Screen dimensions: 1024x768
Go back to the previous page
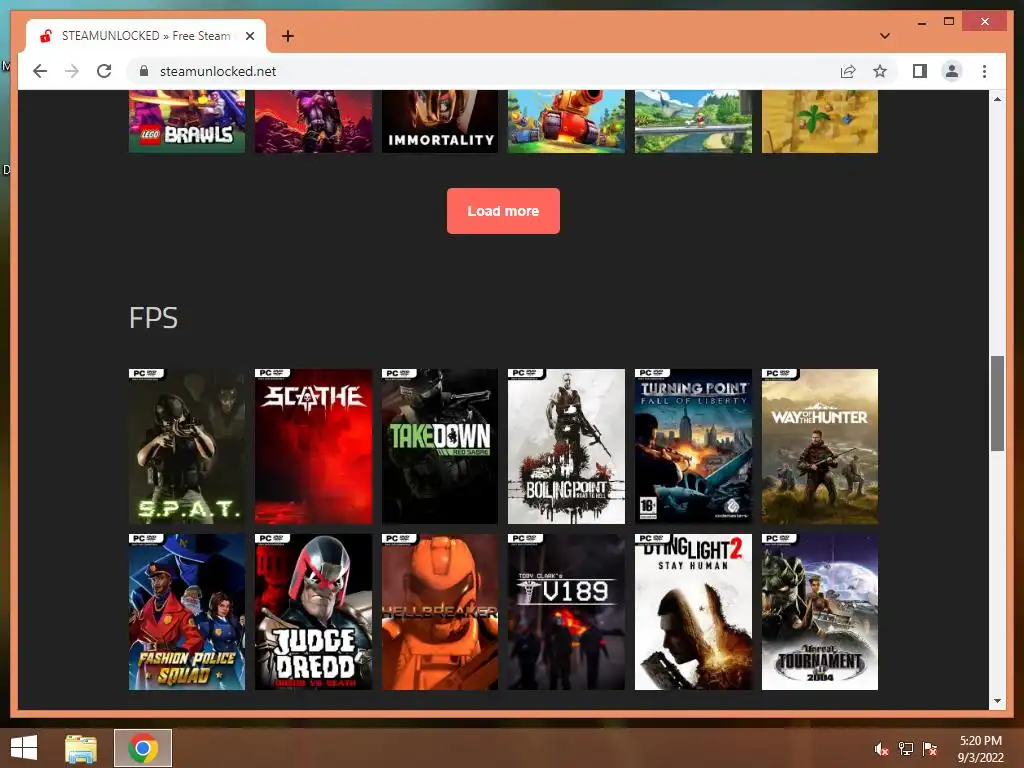pos(40,71)
